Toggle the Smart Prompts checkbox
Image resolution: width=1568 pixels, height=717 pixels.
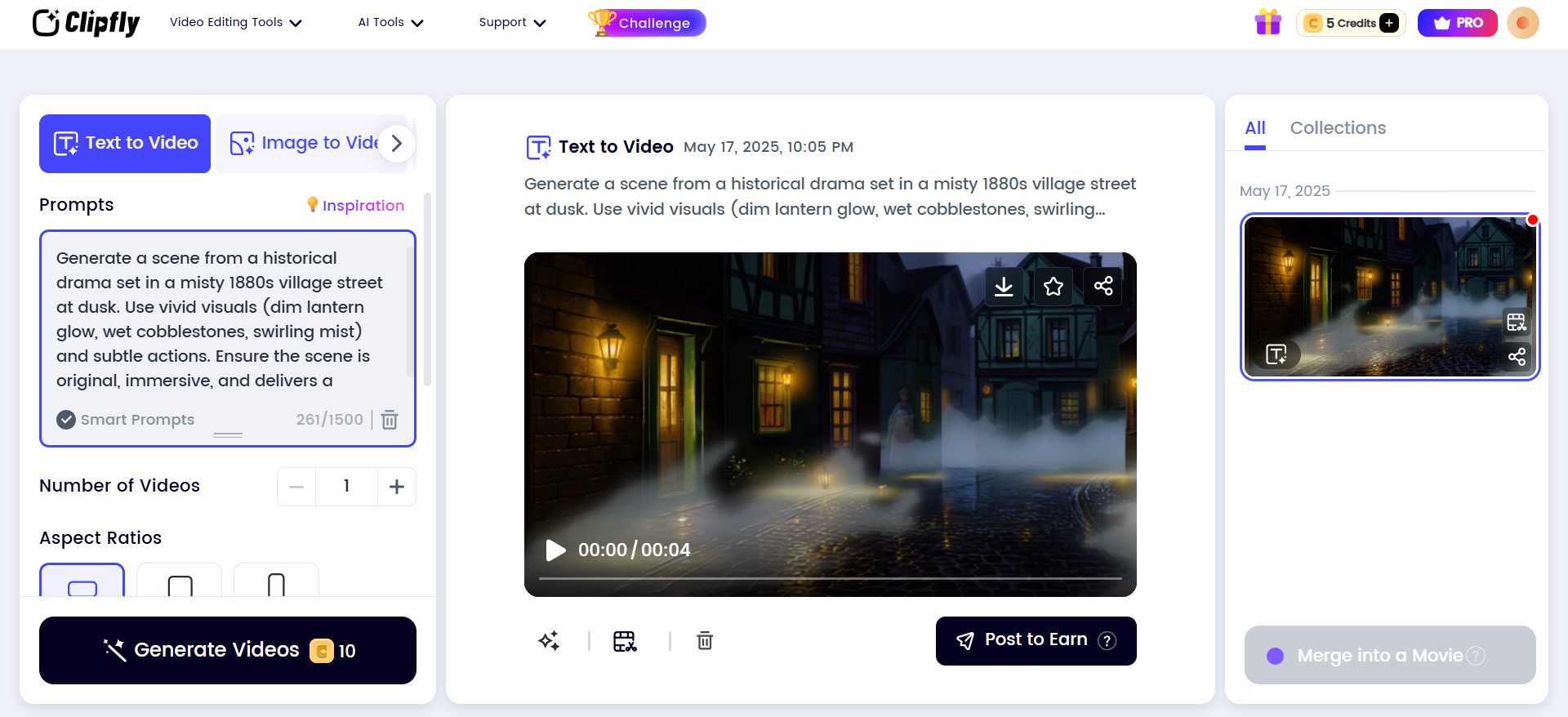(66, 420)
